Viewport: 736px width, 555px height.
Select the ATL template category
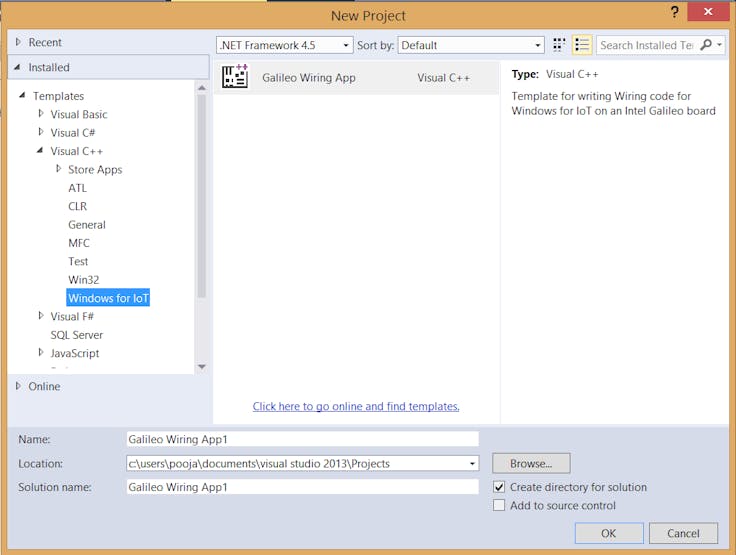77,188
